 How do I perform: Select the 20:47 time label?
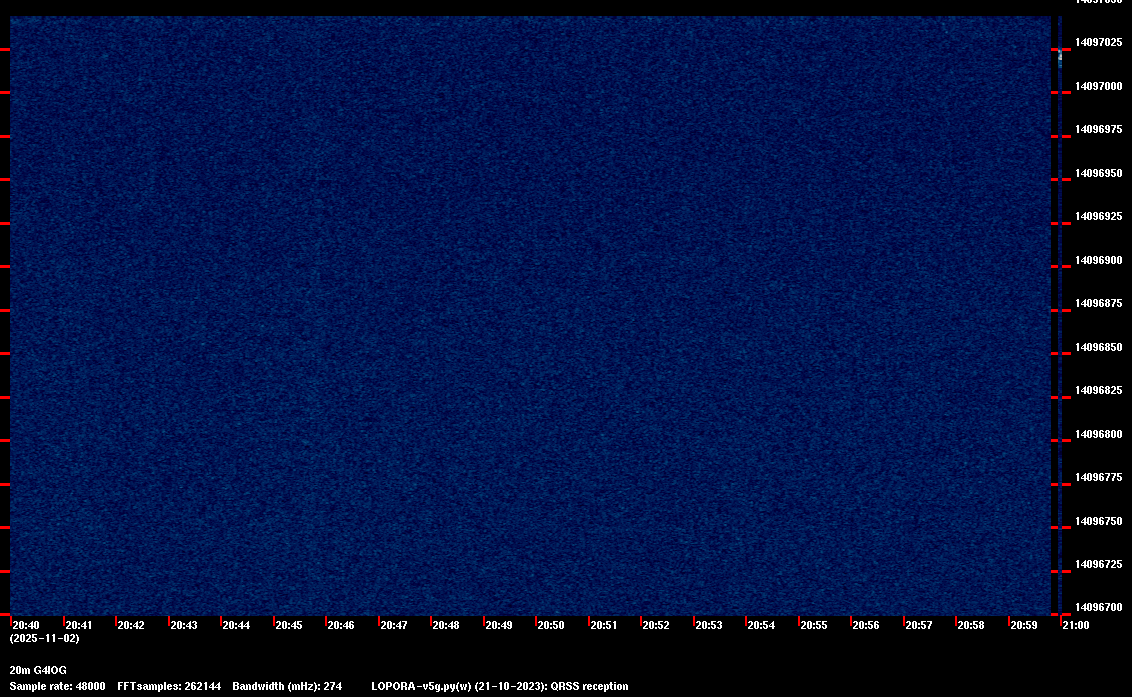[393, 625]
